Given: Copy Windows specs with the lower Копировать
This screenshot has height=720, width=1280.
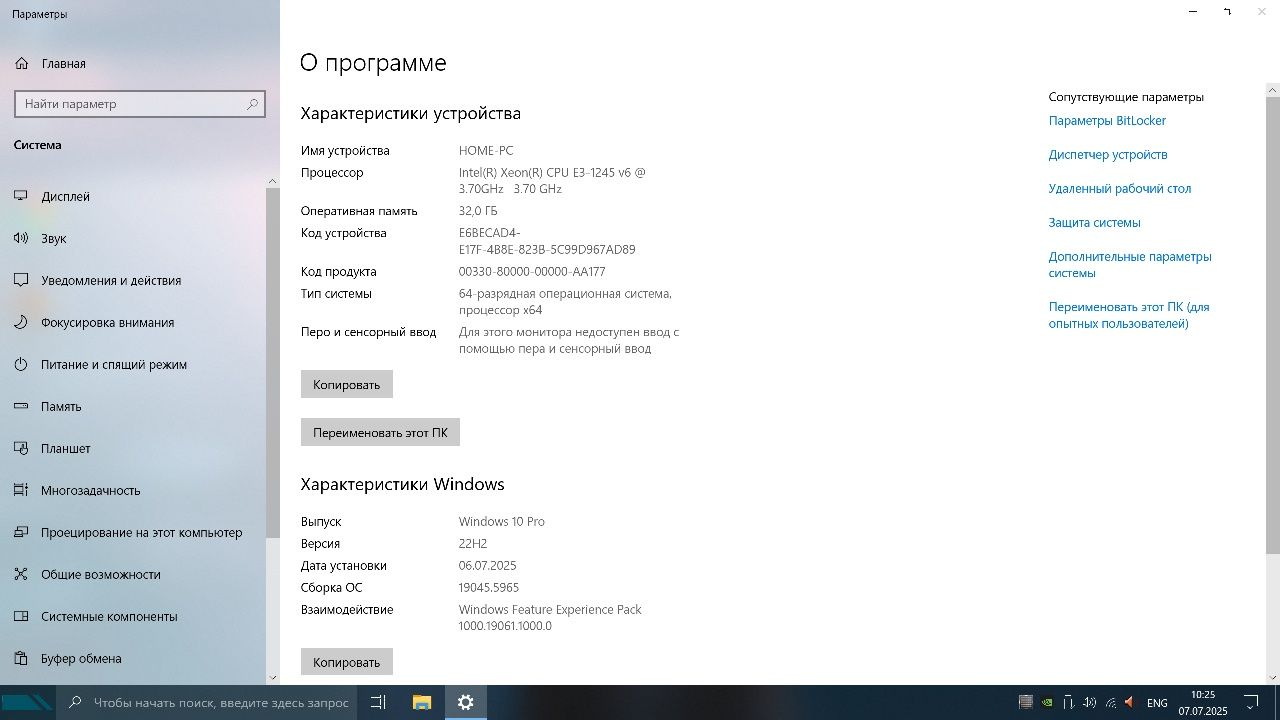Looking at the screenshot, I should tap(347, 661).
